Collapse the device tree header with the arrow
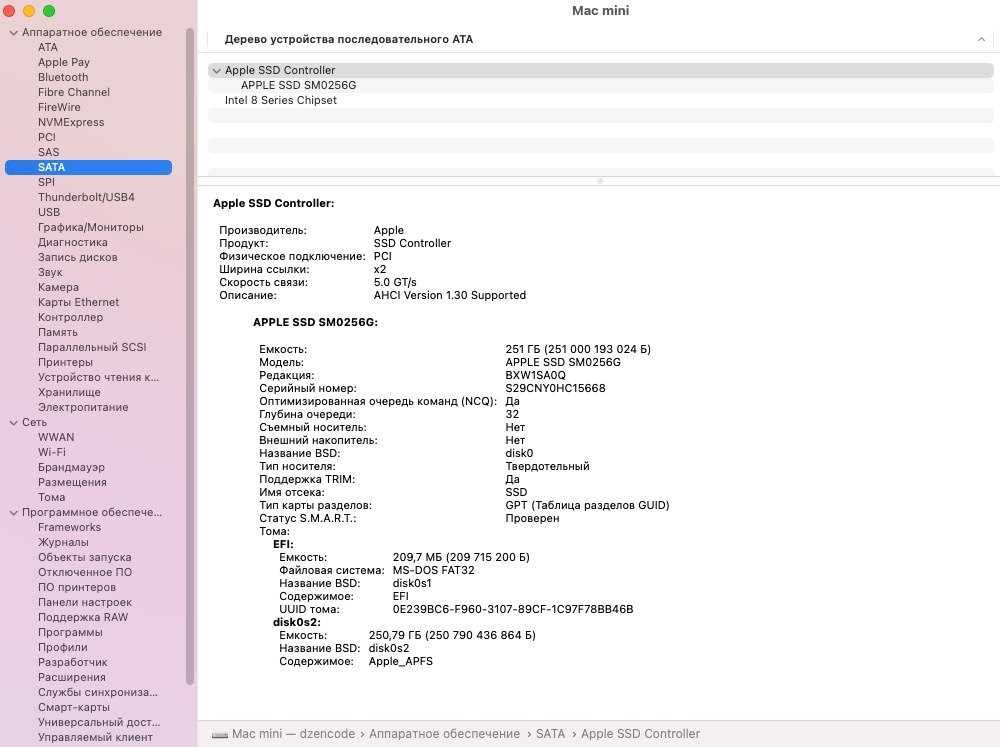Image resolution: width=1000 pixels, height=747 pixels. pyautogui.click(x=981, y=40)
